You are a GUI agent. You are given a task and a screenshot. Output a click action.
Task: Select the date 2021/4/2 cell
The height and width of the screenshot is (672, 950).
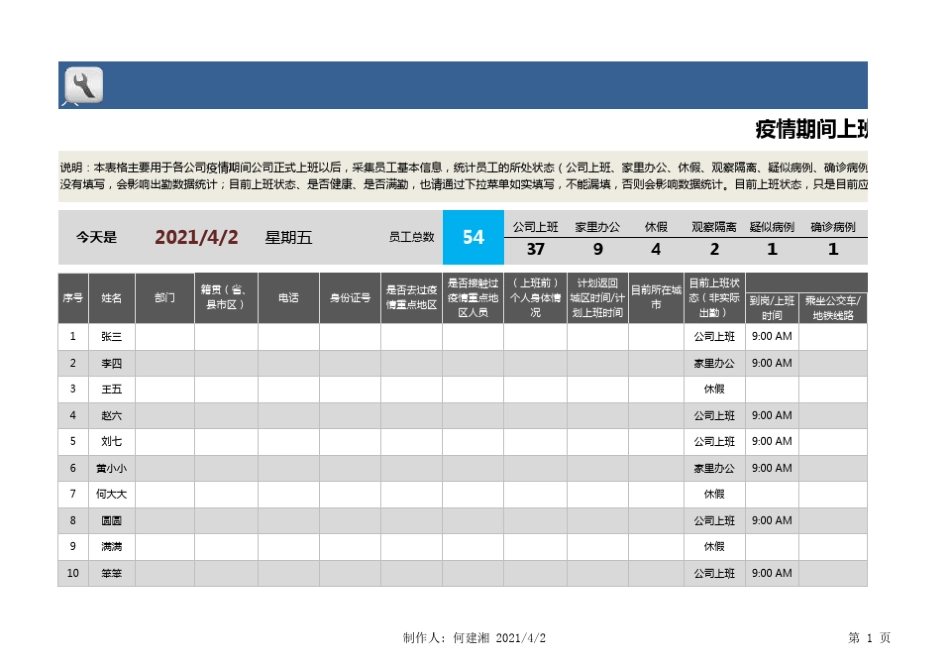click(196, 237)
